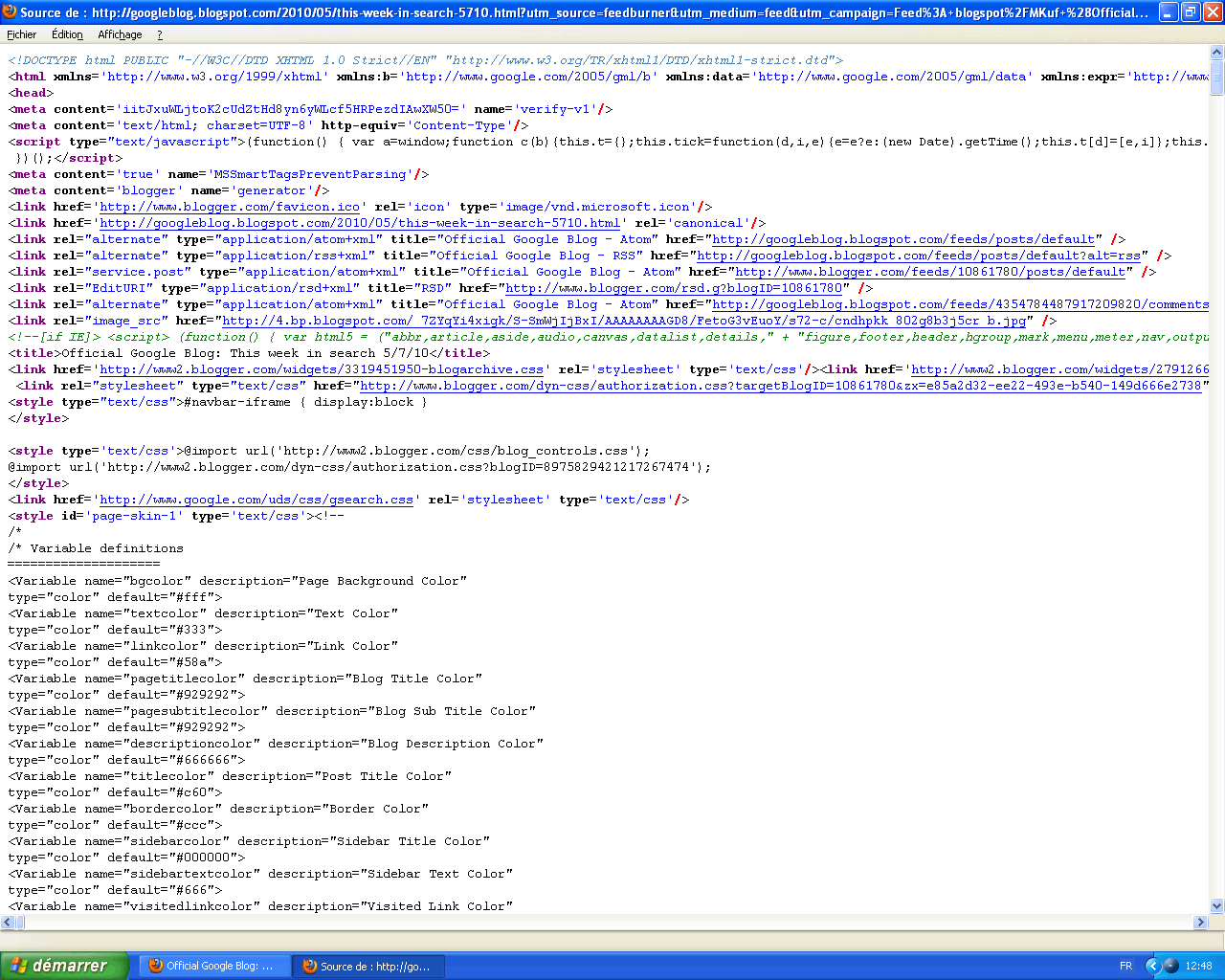Open the ? help menu
The height and width of the screenshot is (980, 1225).
160,34
